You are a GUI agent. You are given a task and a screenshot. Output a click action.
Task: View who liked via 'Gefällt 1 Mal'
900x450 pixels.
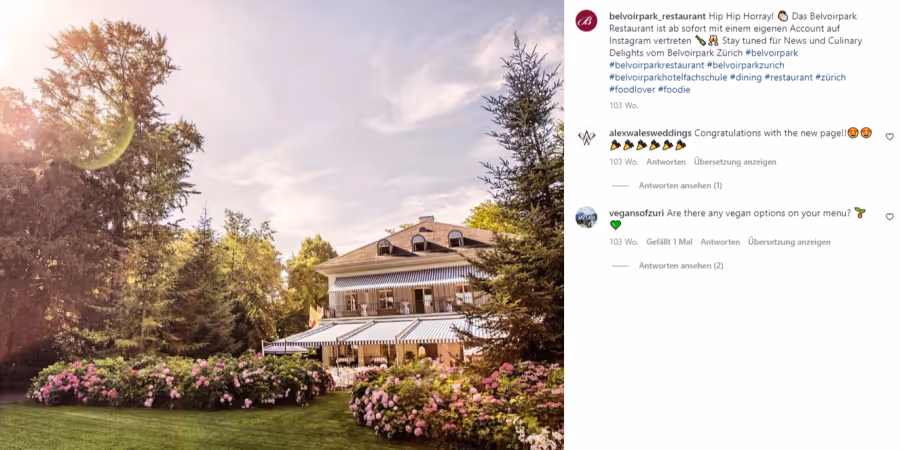pyautogui.click(x=669, y=242)
